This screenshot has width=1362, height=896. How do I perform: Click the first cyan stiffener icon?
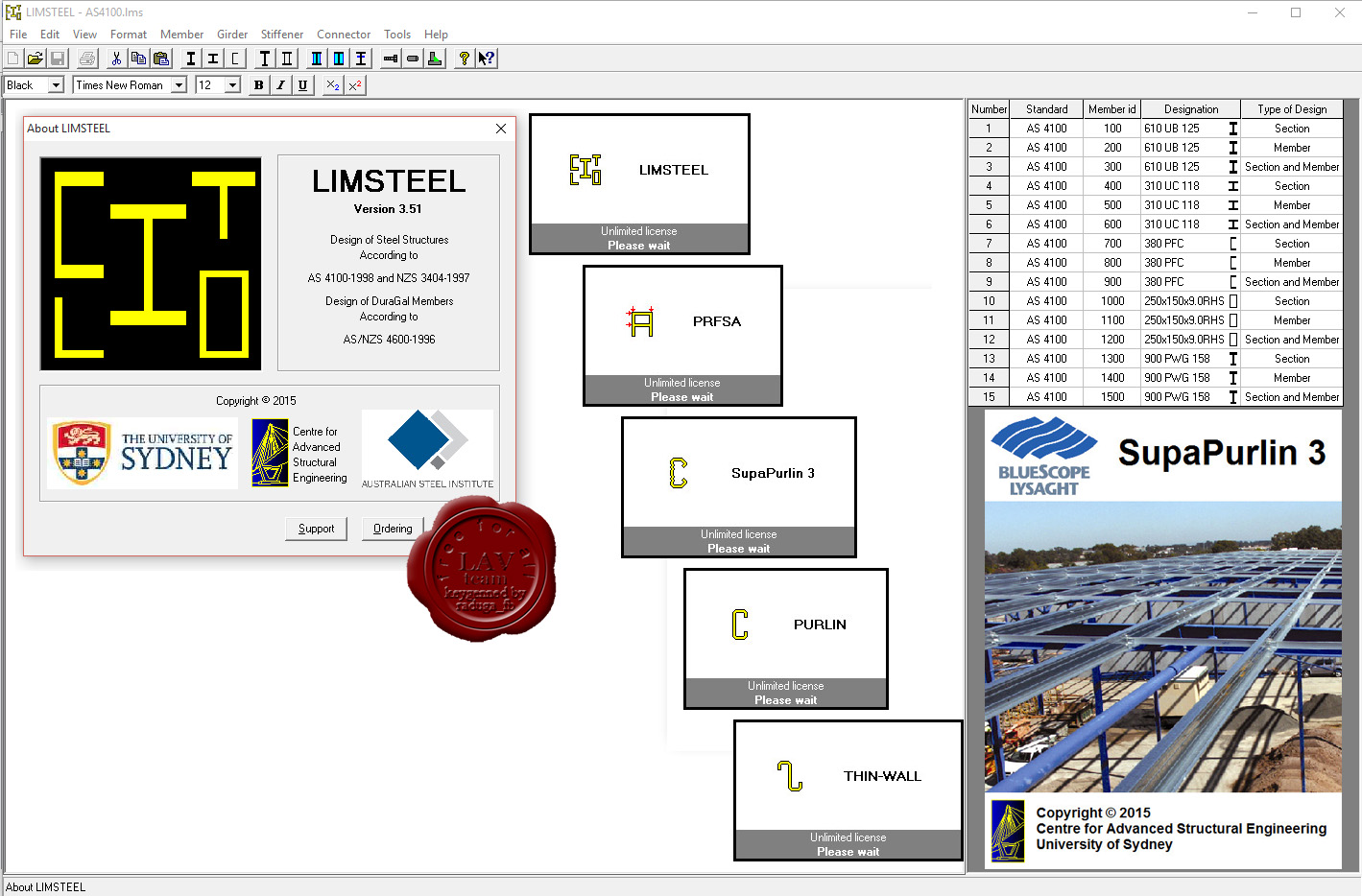(x=317, y=59)
